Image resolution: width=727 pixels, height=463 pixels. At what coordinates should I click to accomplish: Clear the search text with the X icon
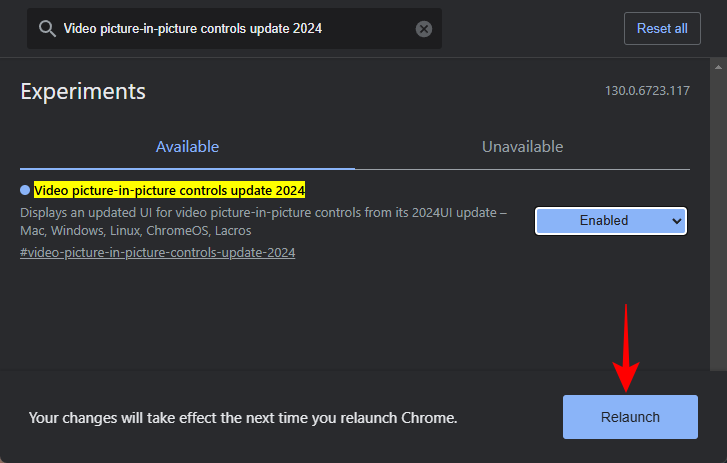424,29
